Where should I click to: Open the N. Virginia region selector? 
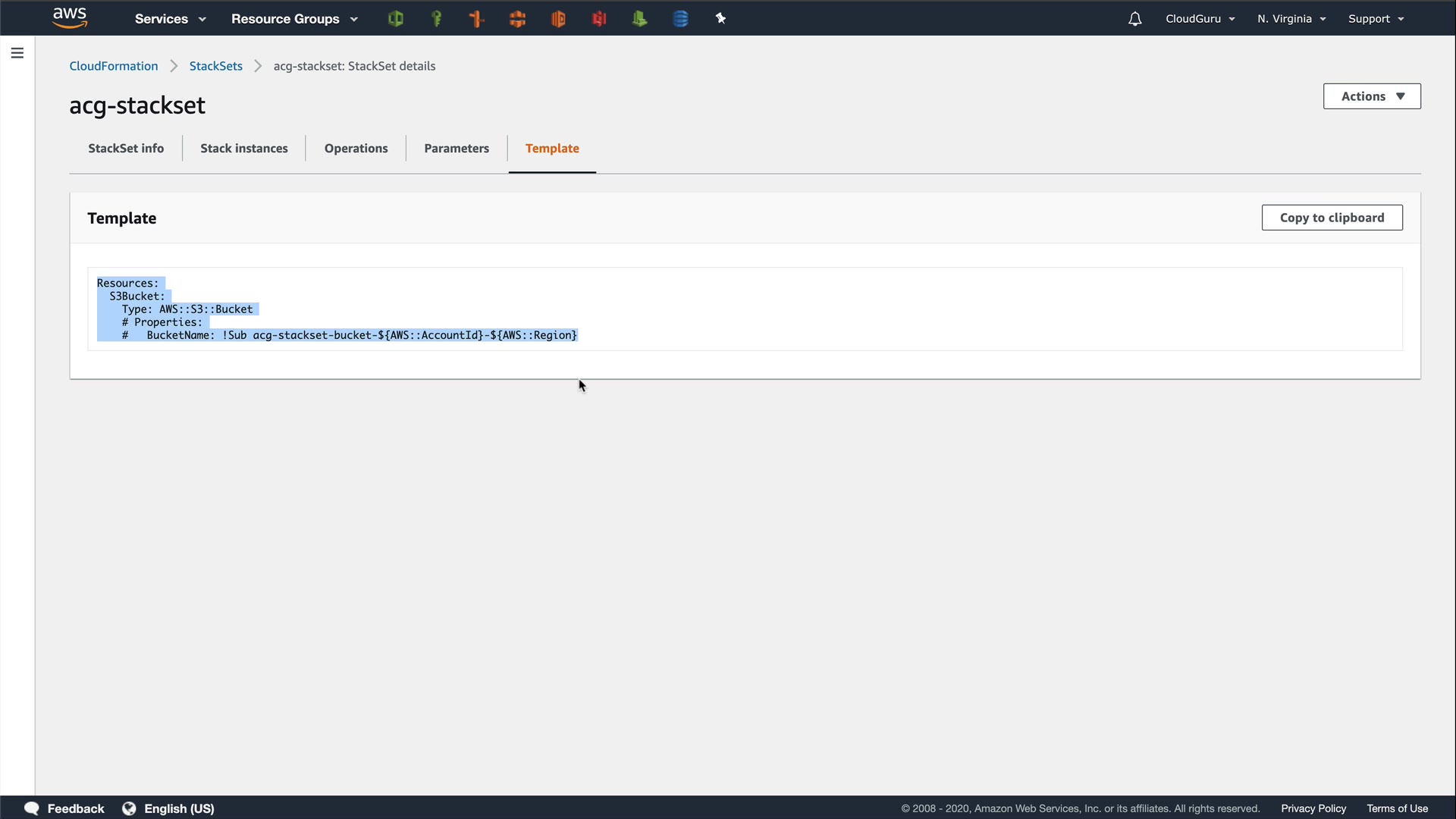pyautogui.click(x=1291, y=19)
